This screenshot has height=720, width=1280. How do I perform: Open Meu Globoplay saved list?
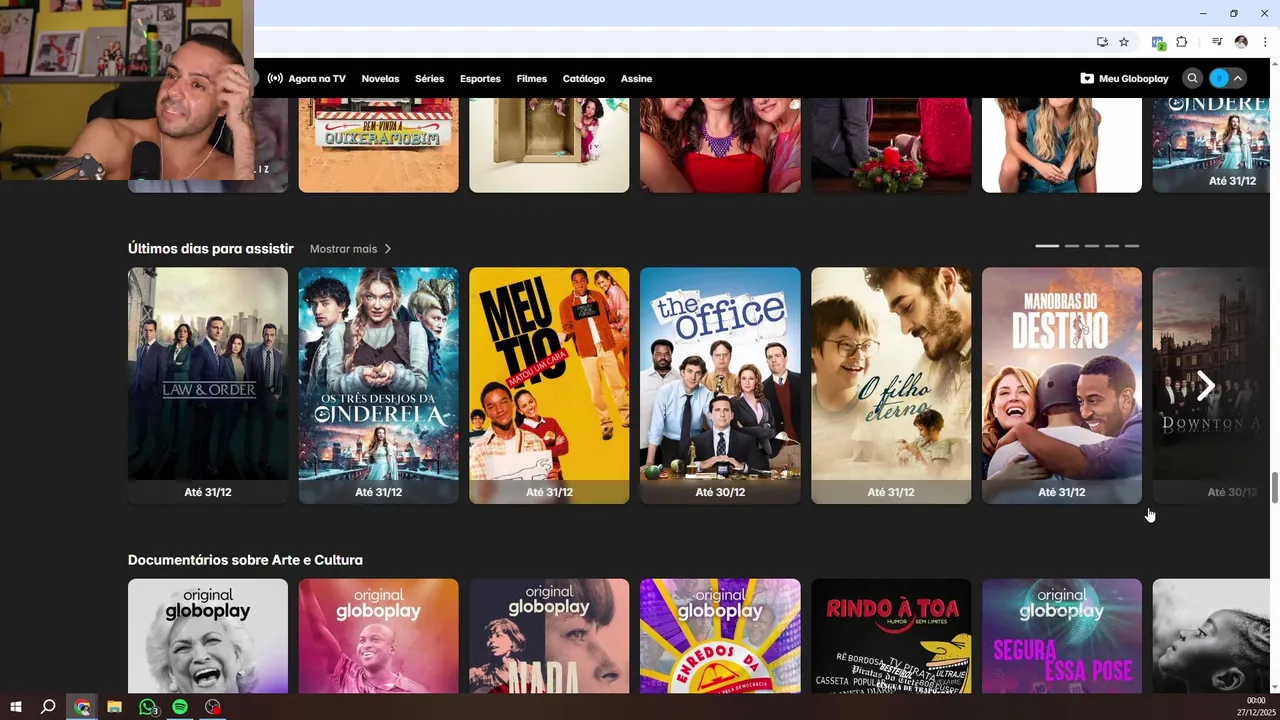click(1124, 78)
